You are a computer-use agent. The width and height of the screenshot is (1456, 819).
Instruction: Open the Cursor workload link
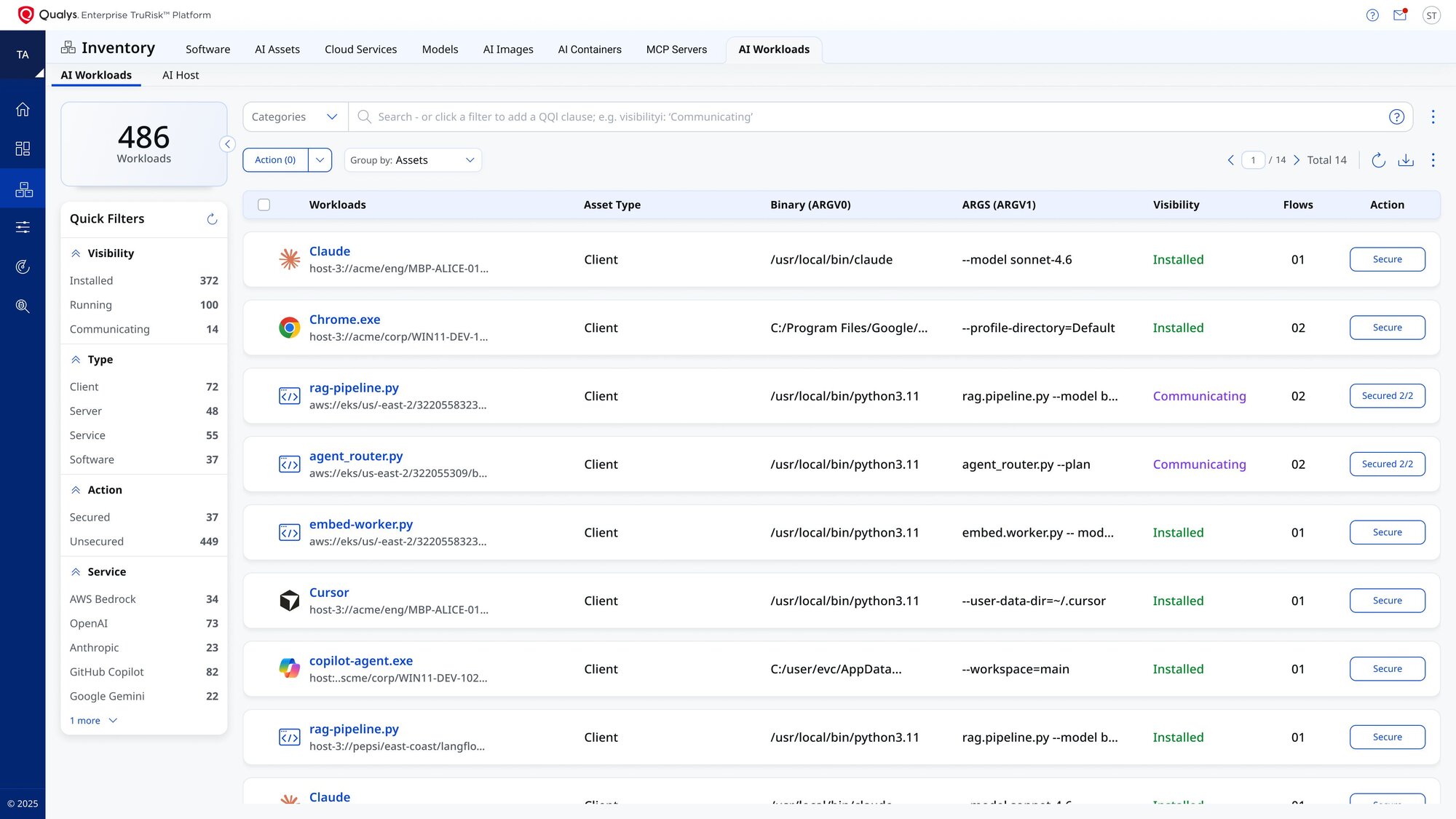(329, 593)
